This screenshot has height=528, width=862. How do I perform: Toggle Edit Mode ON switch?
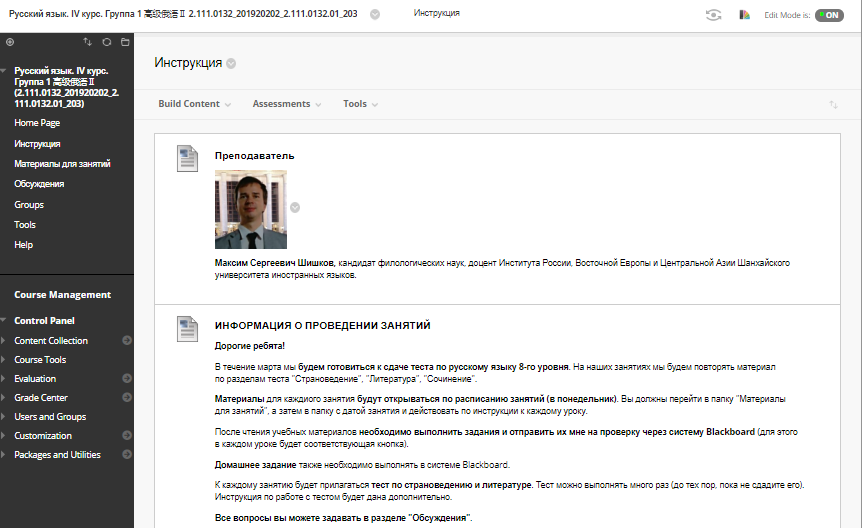829,15
